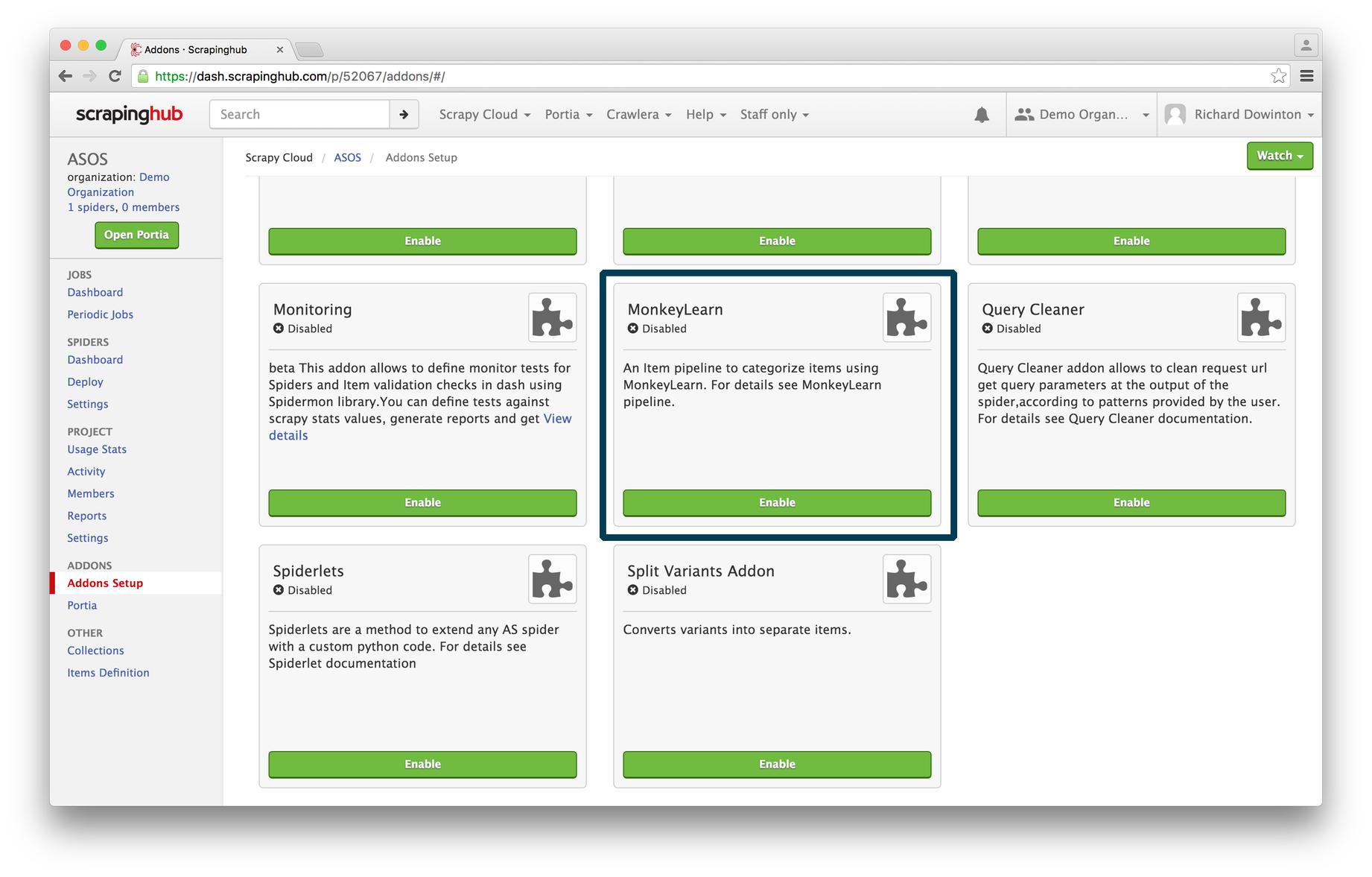Click Open Portia button

(x=136, y=235)
